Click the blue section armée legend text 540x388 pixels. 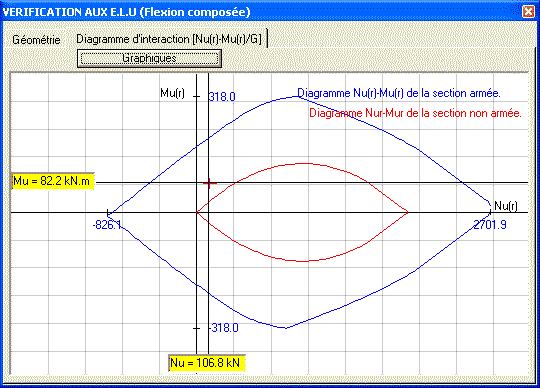399,93
